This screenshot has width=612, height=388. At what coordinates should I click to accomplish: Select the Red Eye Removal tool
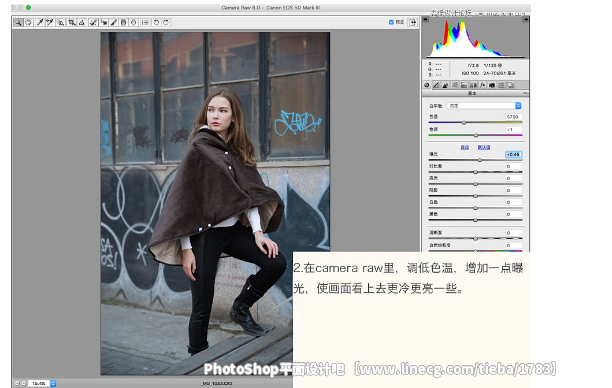click(x=103, y=23)
